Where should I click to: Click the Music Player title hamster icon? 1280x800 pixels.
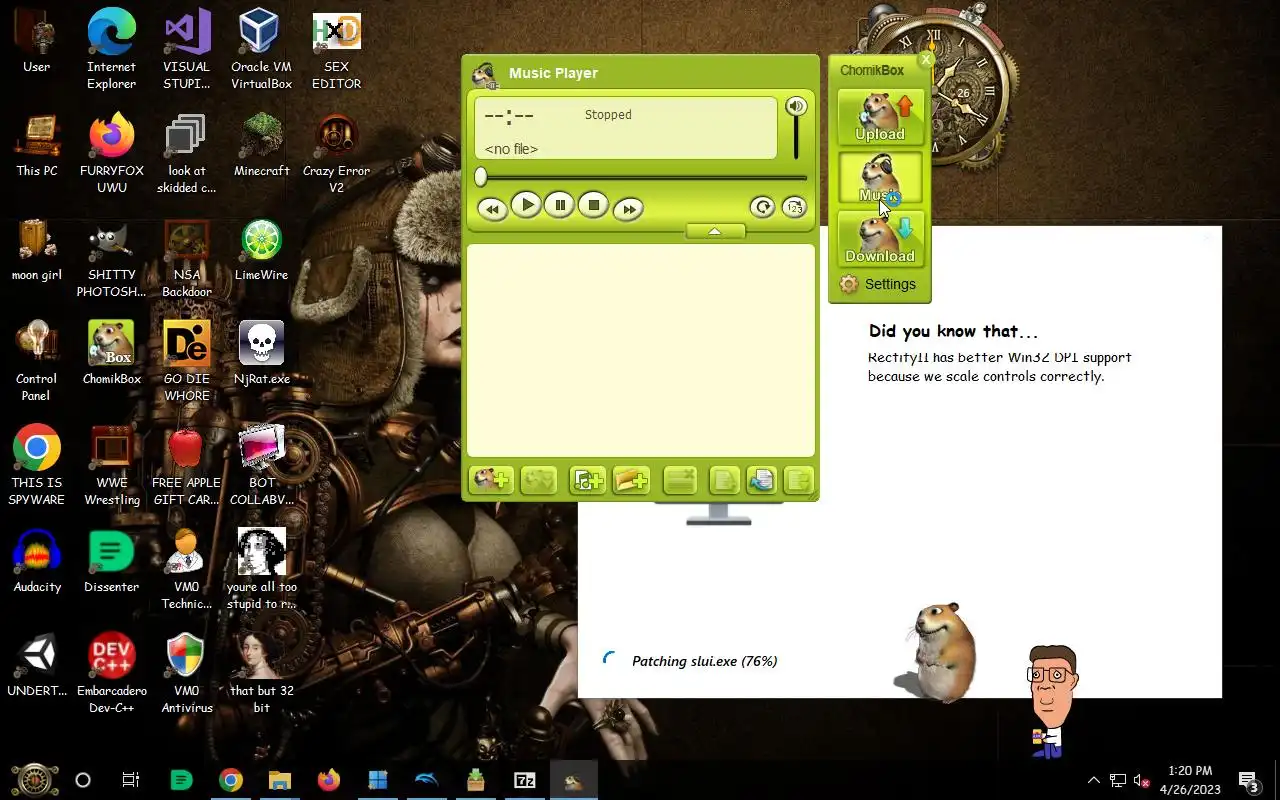coord(485,75)
